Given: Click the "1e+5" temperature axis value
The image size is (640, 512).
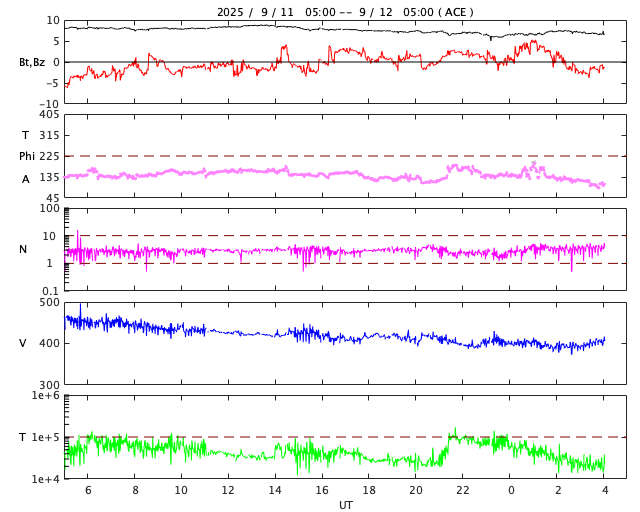Looking at the screenshot, I should pyautogui.click(x=46, y=437).
